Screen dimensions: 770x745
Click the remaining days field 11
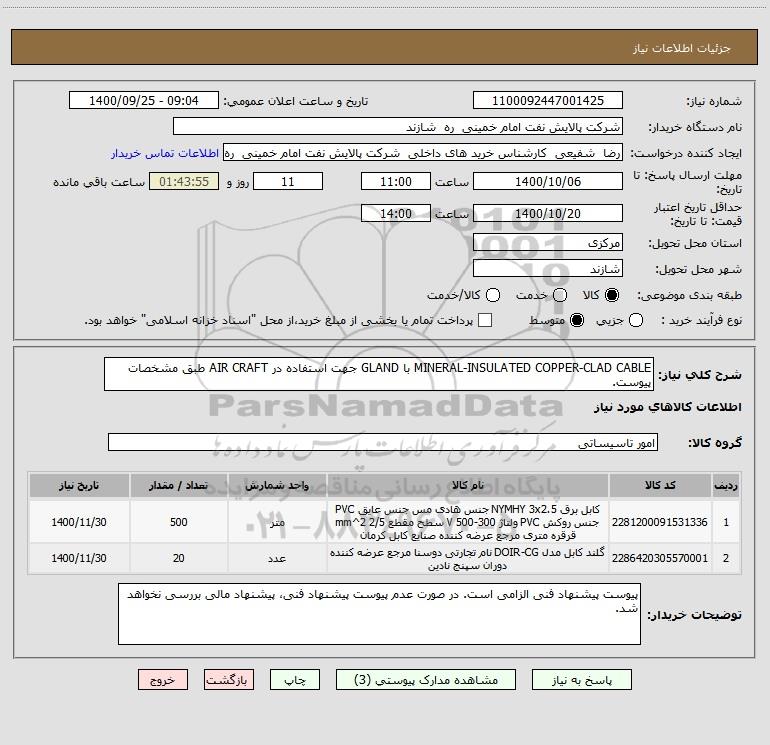pos(288,181)
